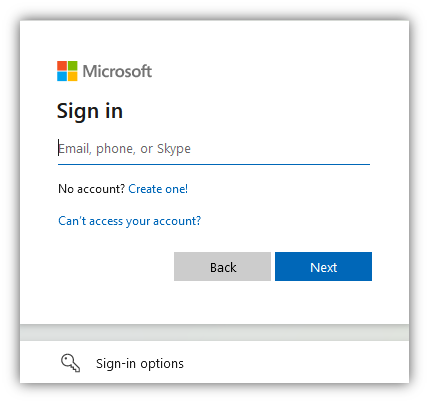This screenshot has height=403, width=429.
Task: Click the yellow square in Microsoft logo
Action: [72, 76]
